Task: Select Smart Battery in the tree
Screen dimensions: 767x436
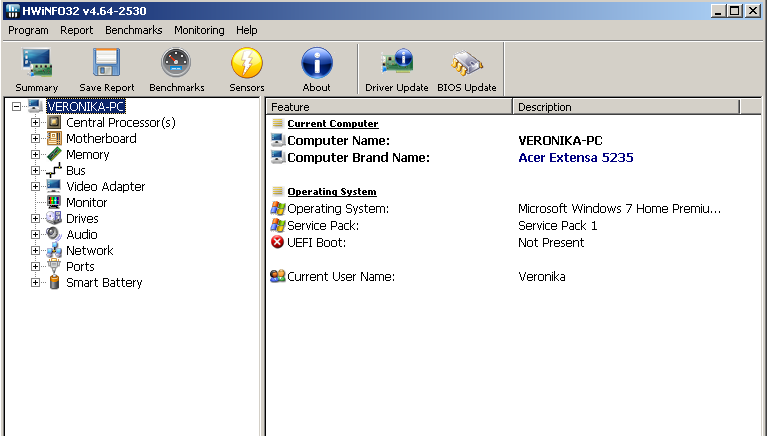Action: pos(104,283)
